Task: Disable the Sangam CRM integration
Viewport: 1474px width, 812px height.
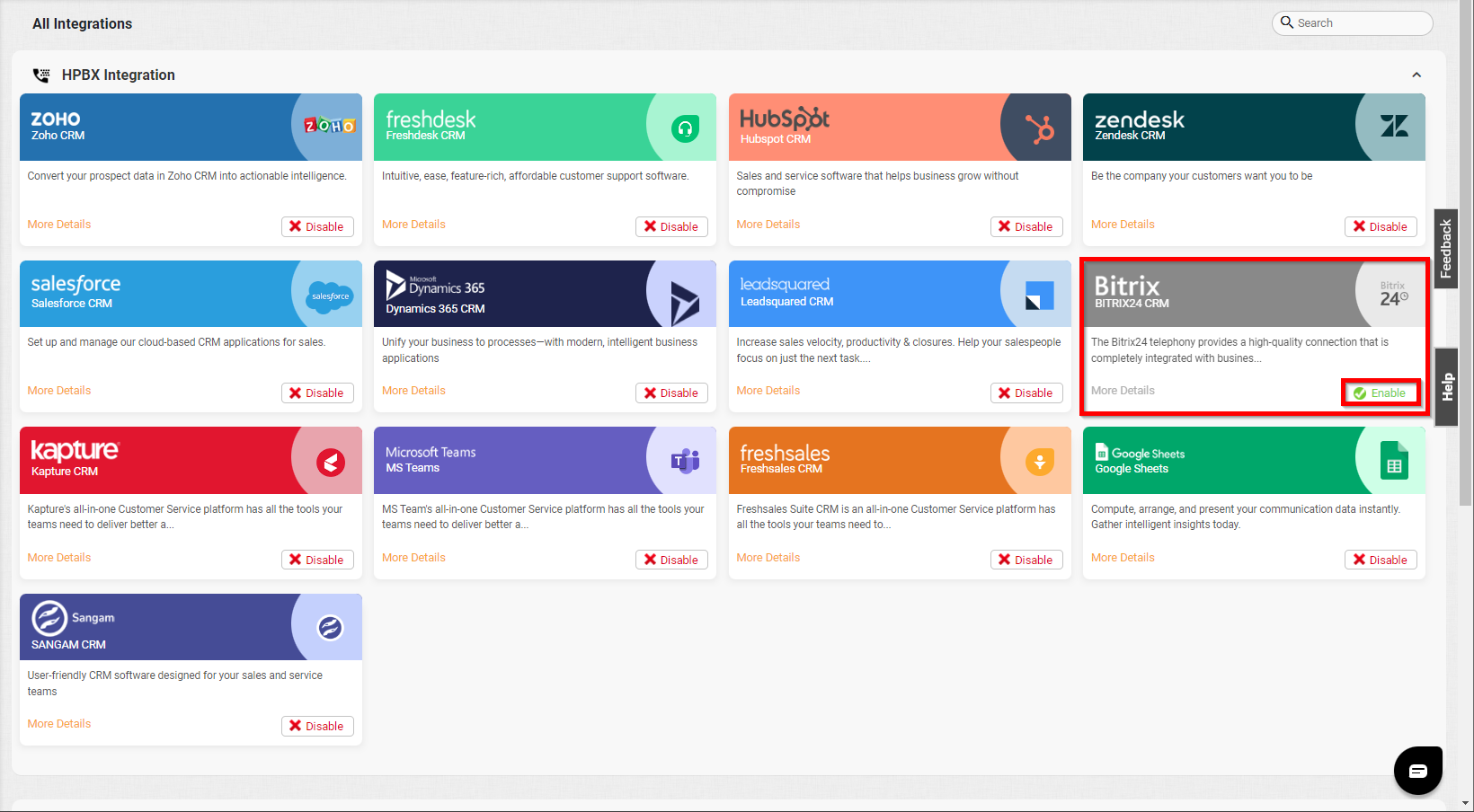Action: (317, 726)
